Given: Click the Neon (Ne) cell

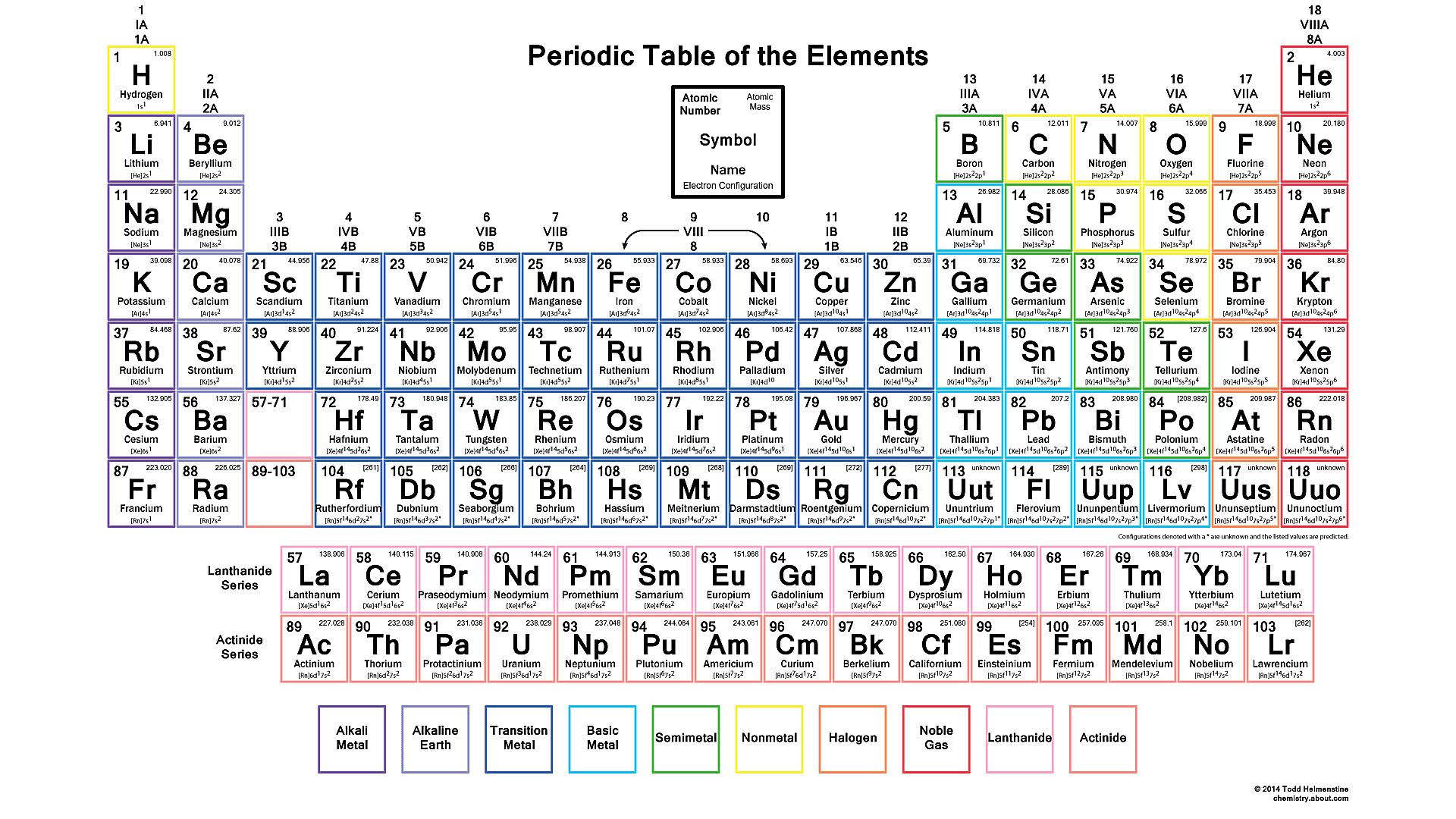Looking at the screenshot, I should pos(1314,149).
